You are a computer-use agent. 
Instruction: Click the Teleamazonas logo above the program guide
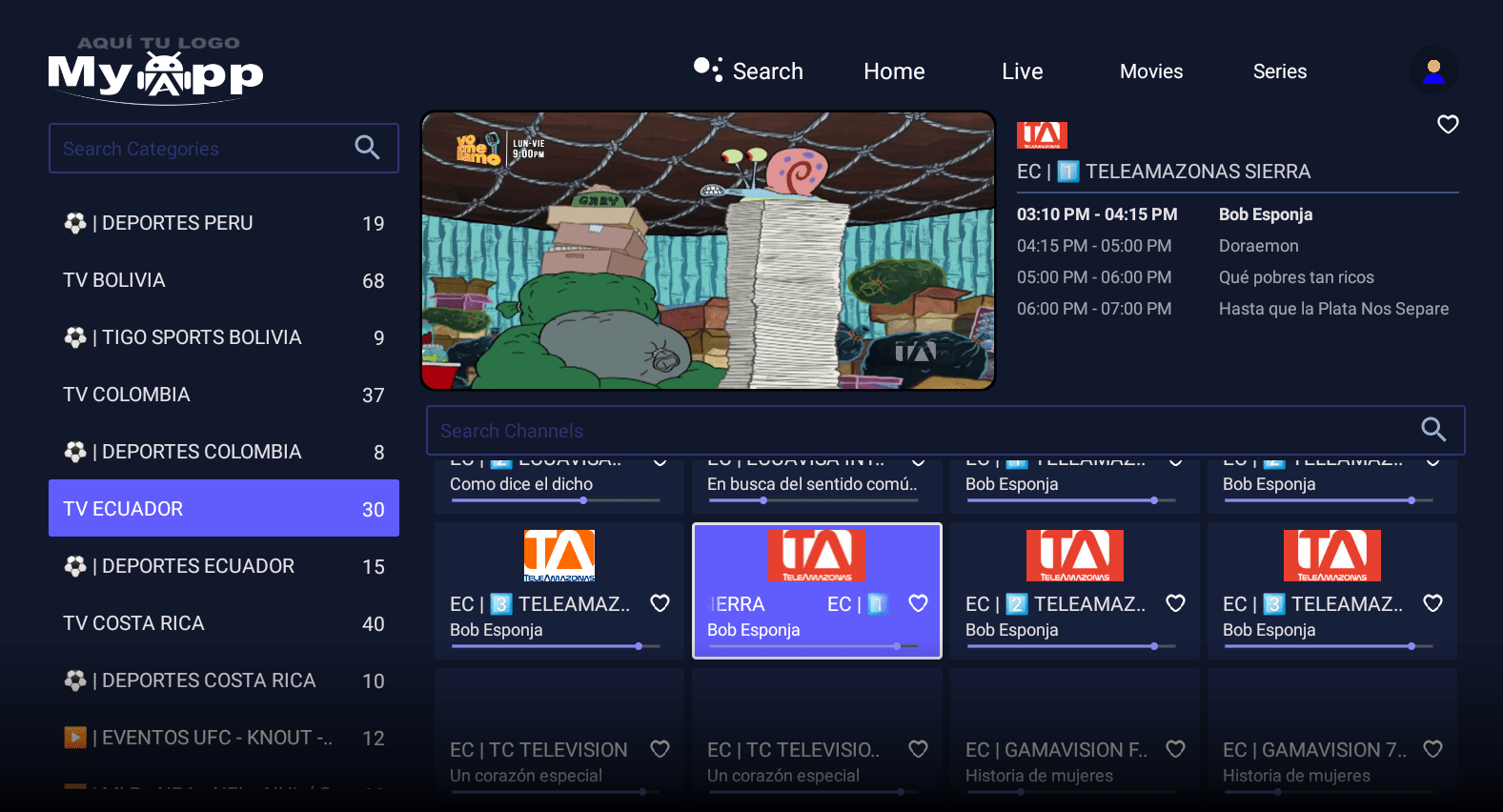tap(1042, 135)
